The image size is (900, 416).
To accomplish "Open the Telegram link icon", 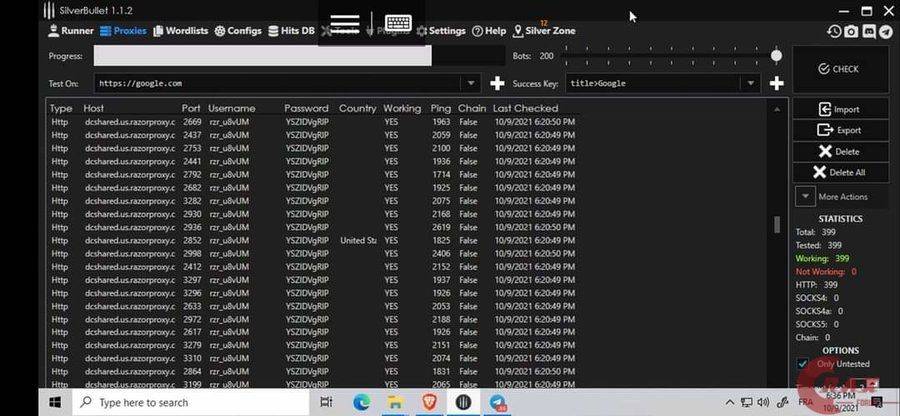I will pyautogui.click(x=886, y=32).
